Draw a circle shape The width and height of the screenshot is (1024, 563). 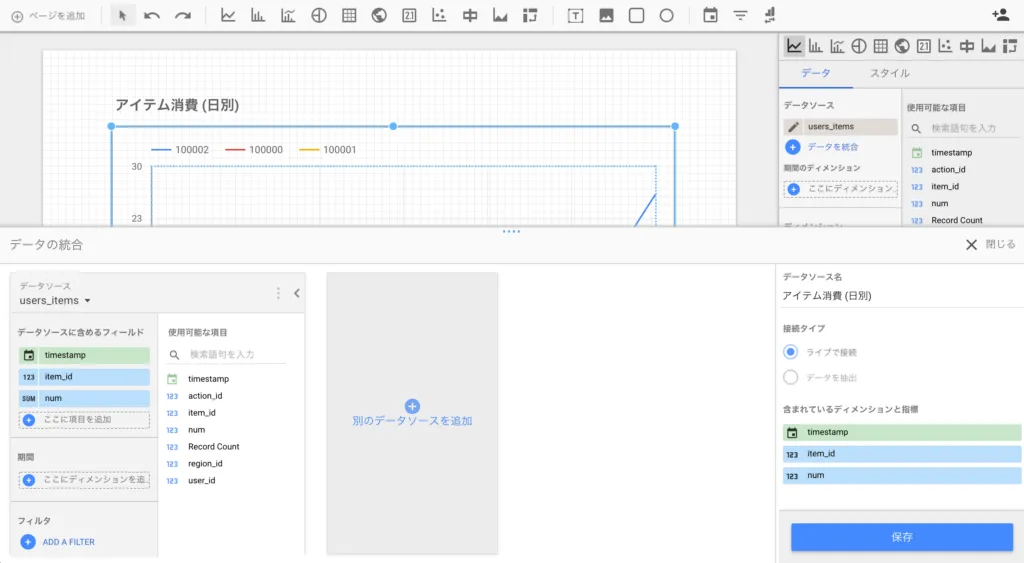[x=666, y=16]
